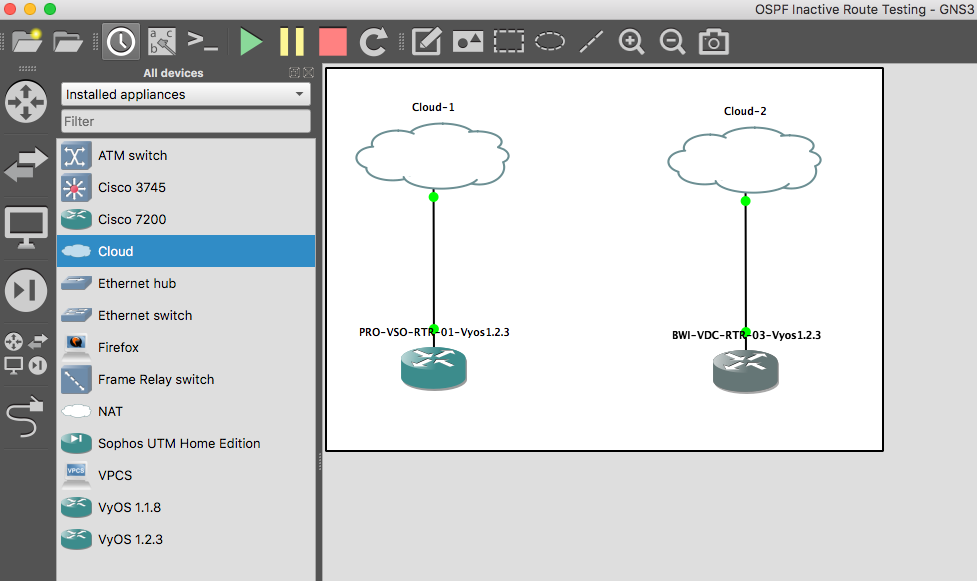Pause all nodes with yellow suspend icon
977x581 pixels.
click(292, 41)
